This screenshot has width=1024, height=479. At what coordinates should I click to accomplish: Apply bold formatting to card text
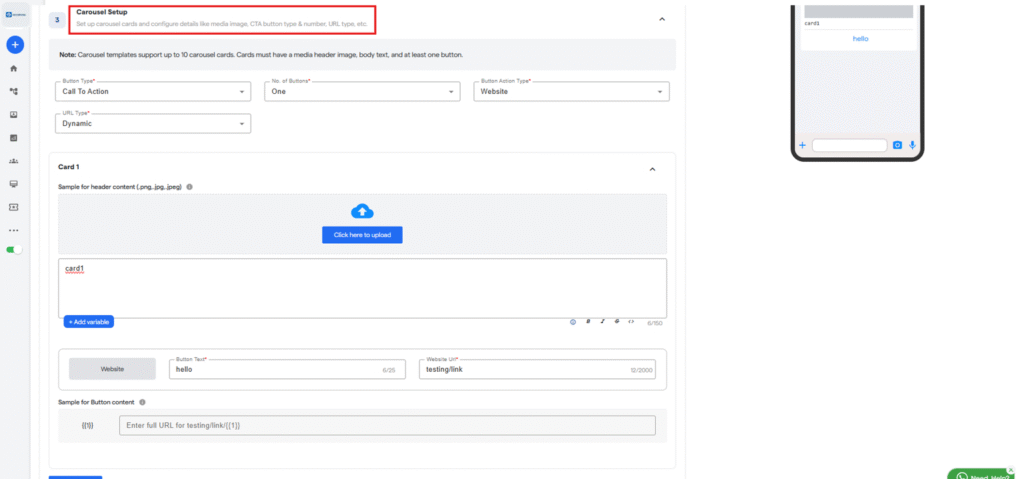588,322
